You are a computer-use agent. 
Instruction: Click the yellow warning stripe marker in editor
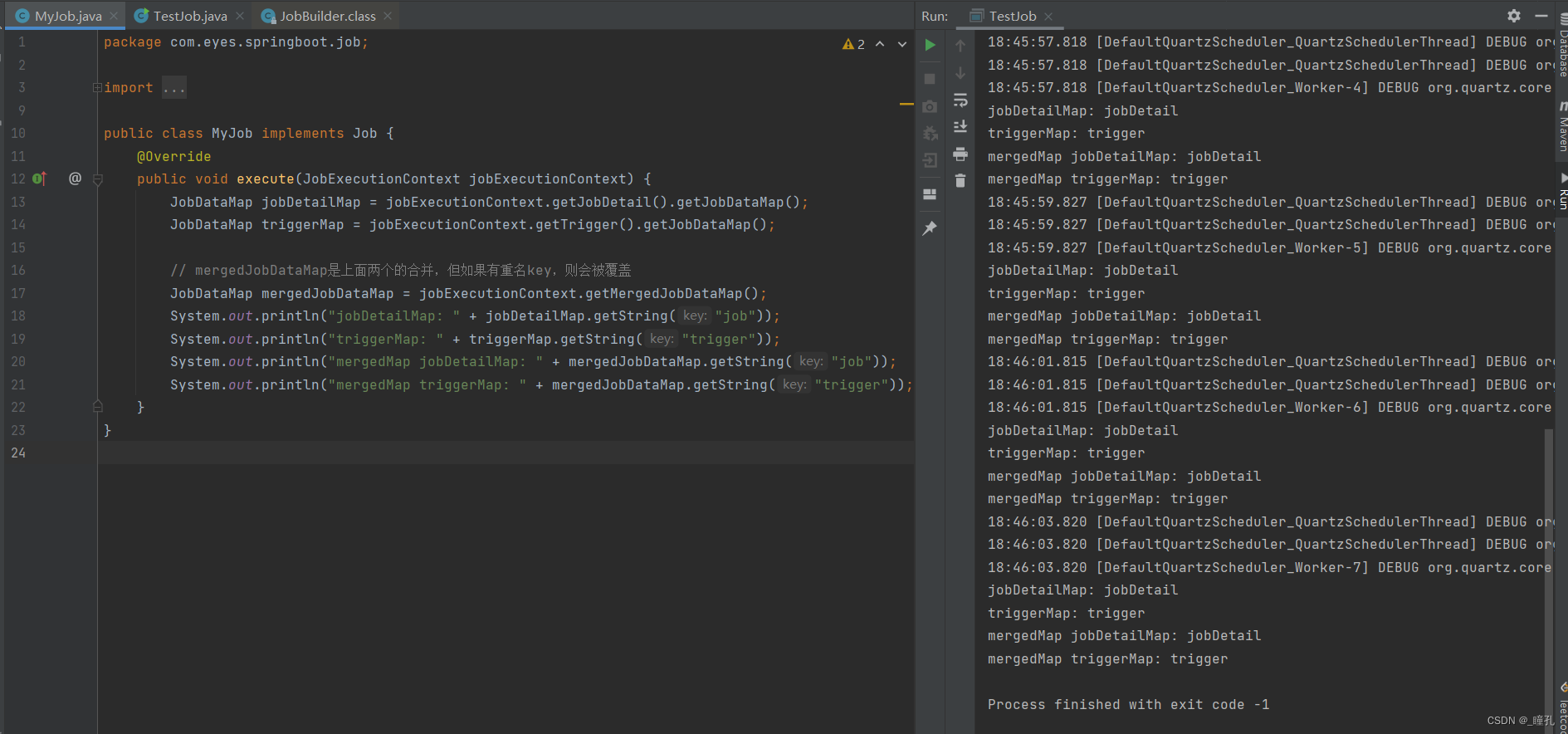pyautogui.click(x=906, y=104)
